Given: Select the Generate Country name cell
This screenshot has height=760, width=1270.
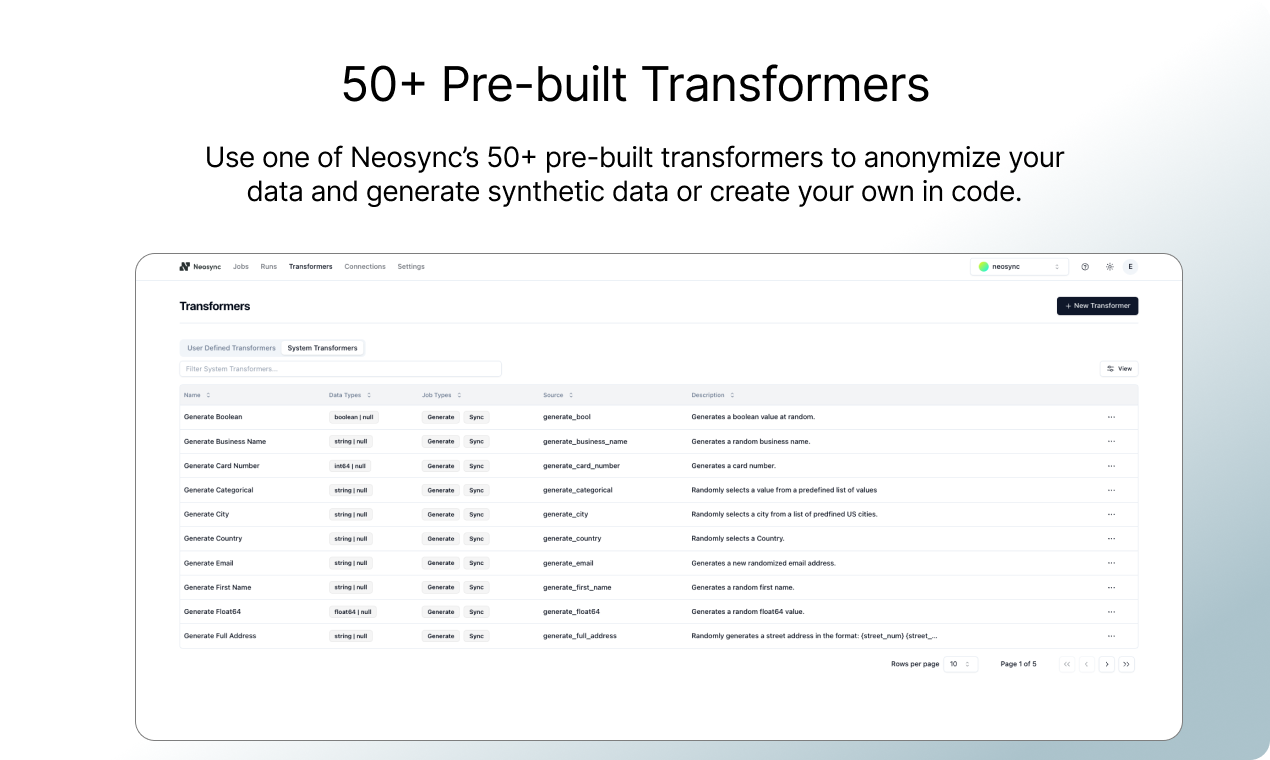Looking at the screenshot, I should pos(213,539).
